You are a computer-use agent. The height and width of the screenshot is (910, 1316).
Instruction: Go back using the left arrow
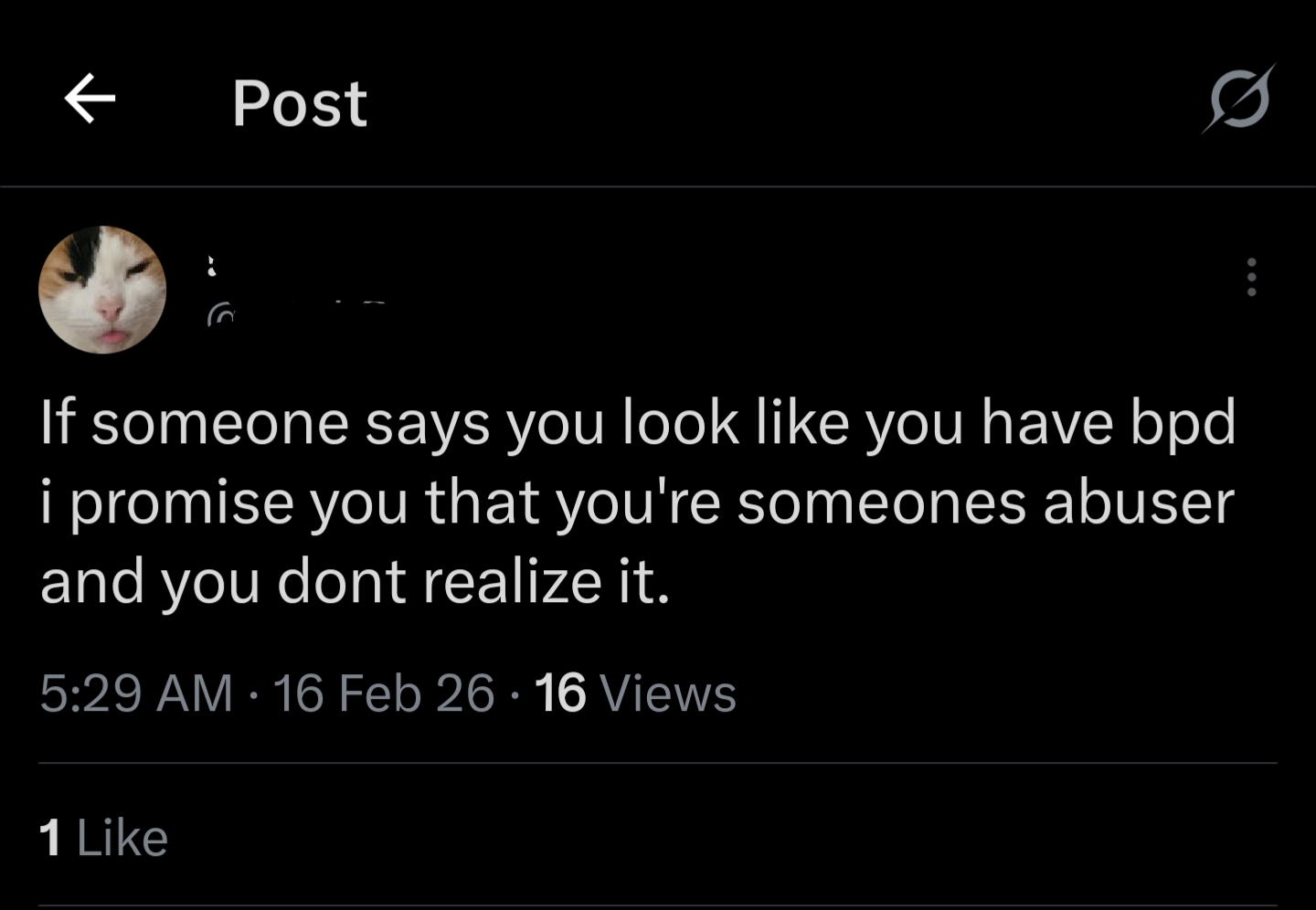coord(90,98)
